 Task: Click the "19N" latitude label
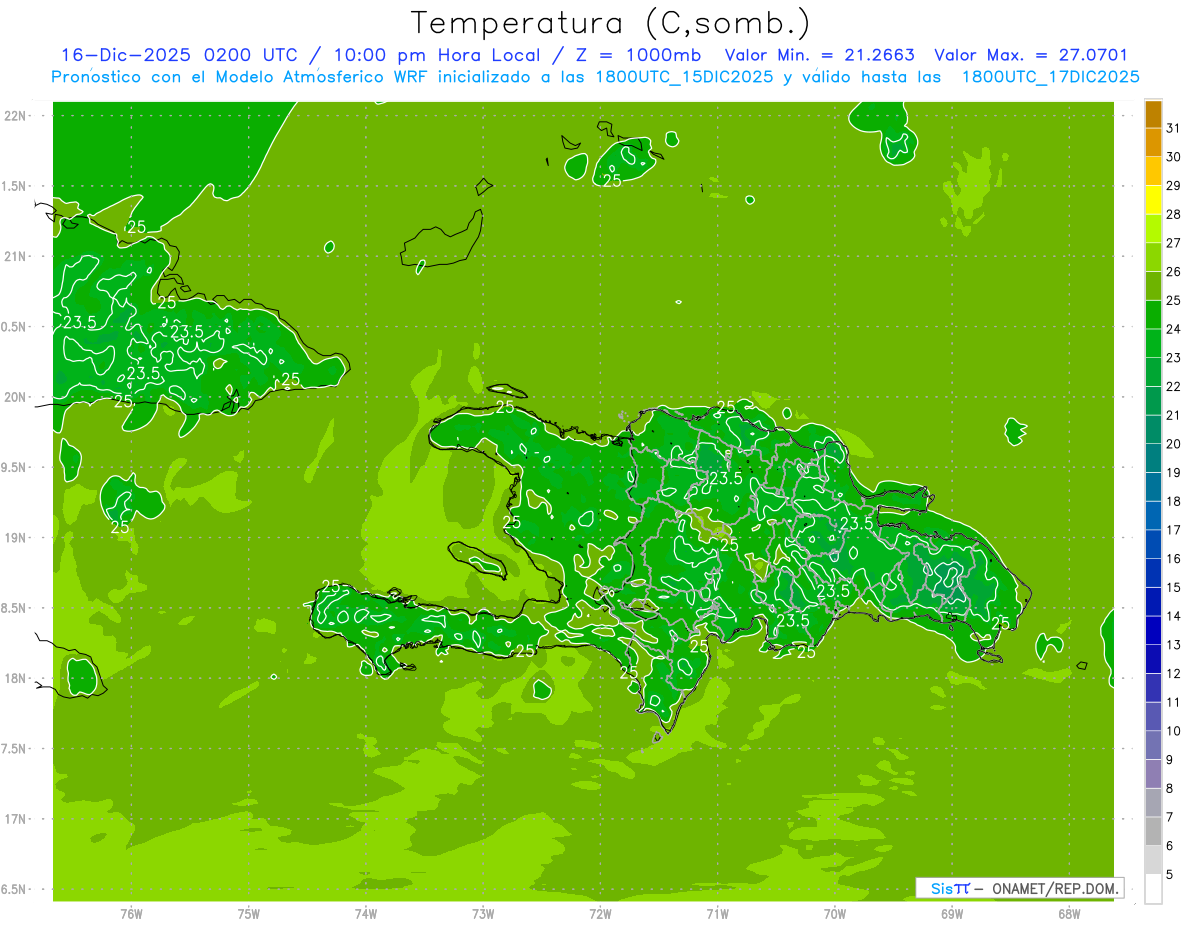pos(17,538)
